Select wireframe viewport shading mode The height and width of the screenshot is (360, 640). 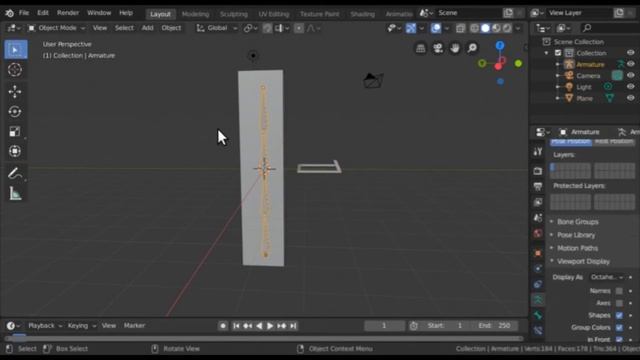coord(474,28)
